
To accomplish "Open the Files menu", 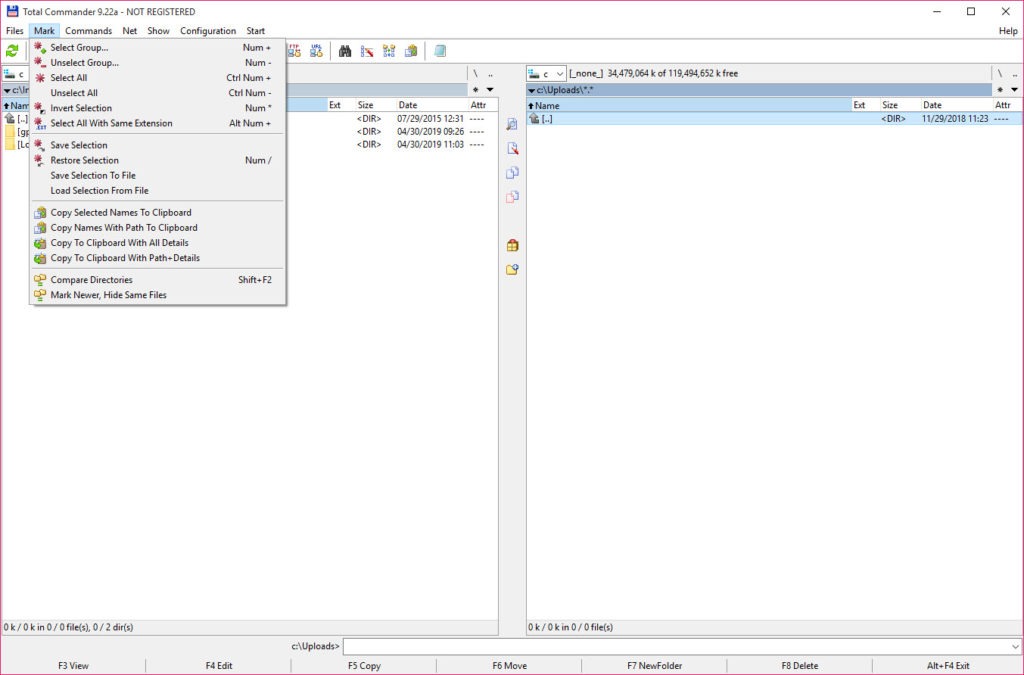I will [14, 31].
